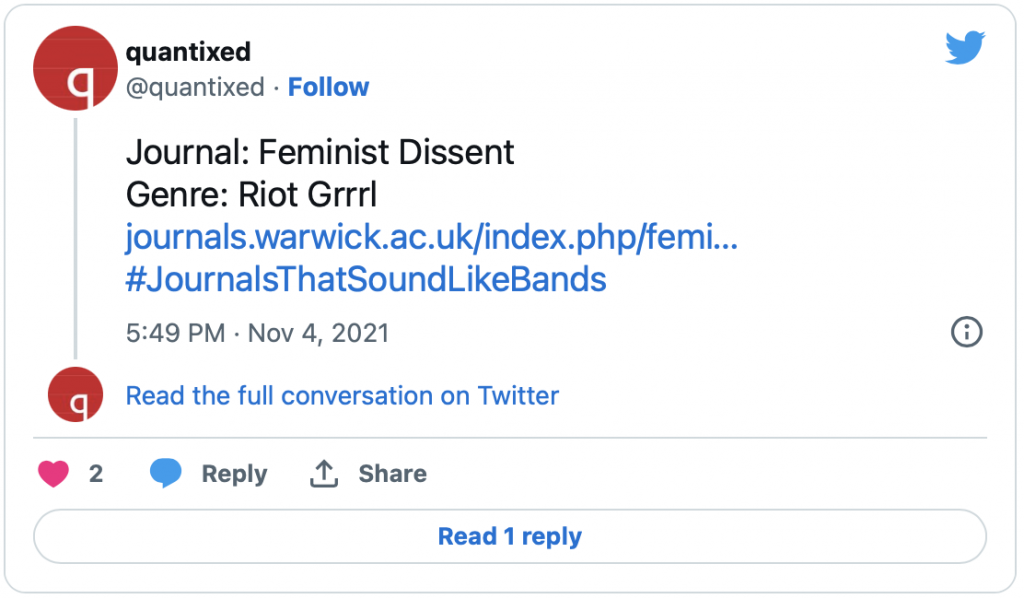Click the 'Journal: Feminist Dissent' tweet text
Screen dimensions: 1024x599
tap(320, 152)
